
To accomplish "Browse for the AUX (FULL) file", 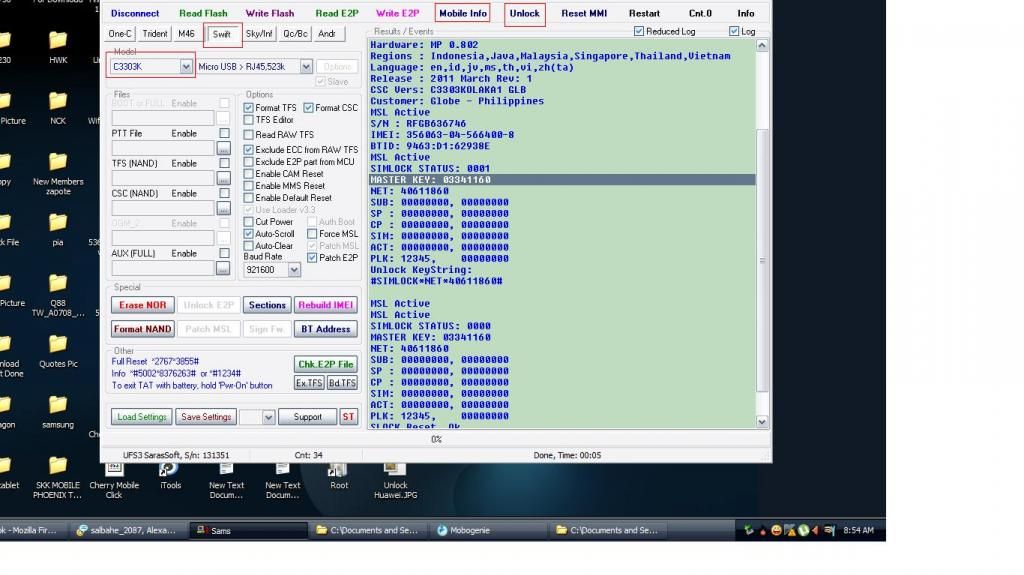I will 223,268.
